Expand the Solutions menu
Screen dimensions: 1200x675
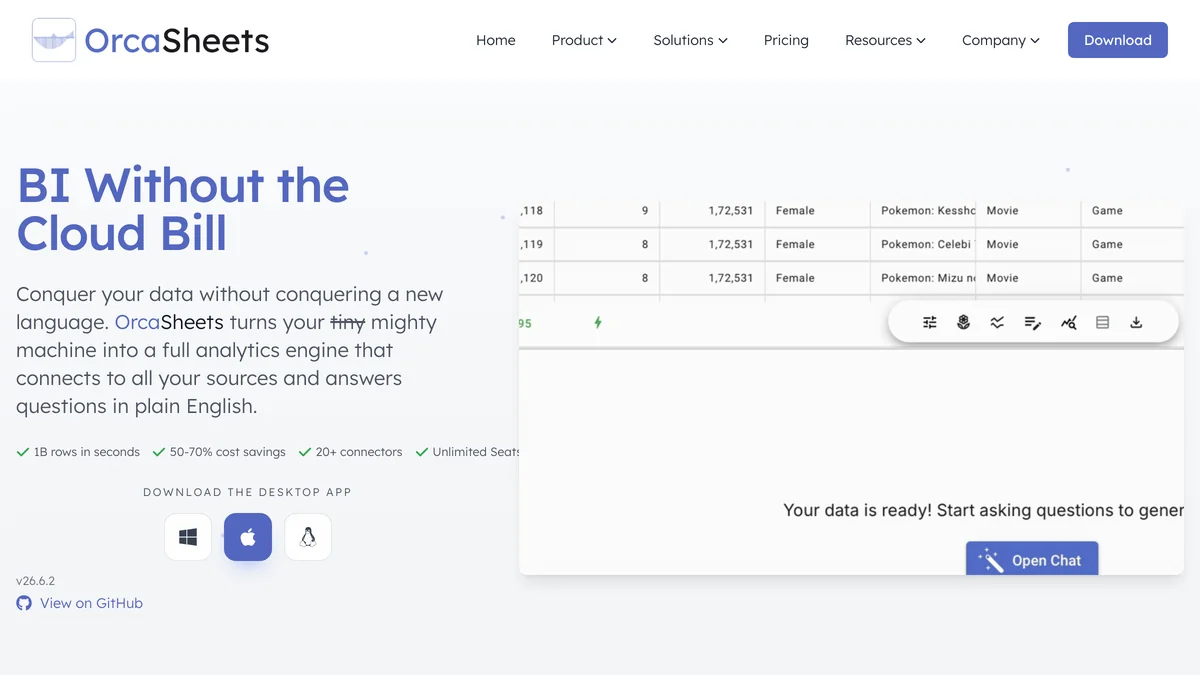(690, 40)
